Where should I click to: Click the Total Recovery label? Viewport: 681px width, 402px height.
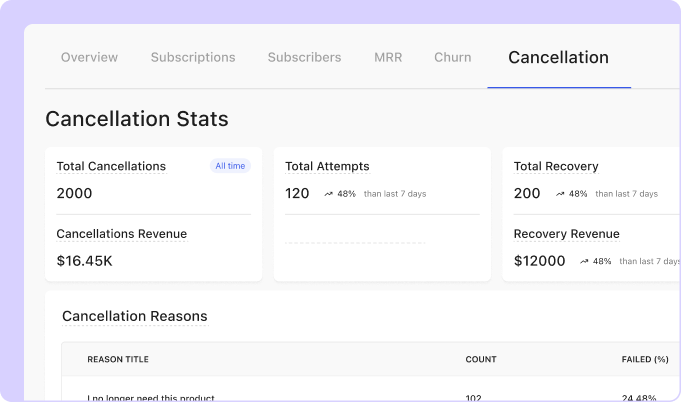556,166
